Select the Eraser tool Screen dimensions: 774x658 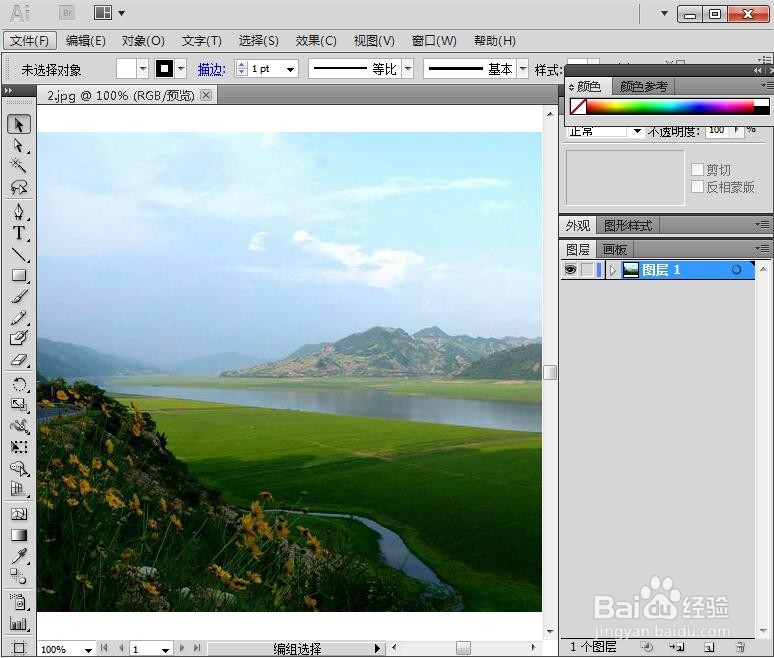[x=19, y=360]
